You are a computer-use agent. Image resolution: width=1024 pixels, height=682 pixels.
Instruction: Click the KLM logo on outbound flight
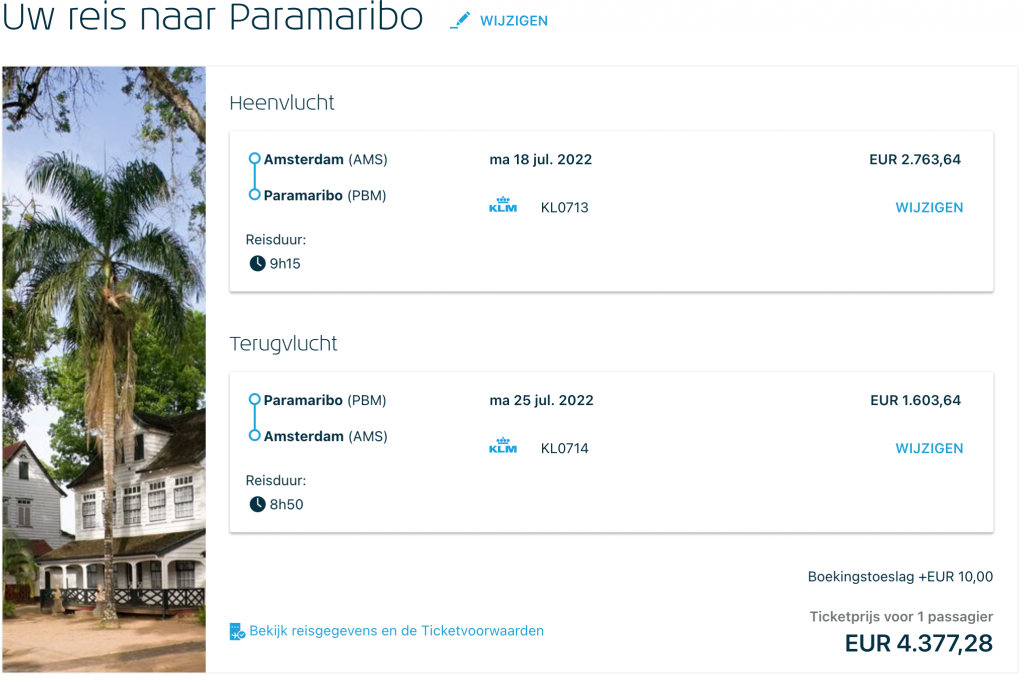503,207
